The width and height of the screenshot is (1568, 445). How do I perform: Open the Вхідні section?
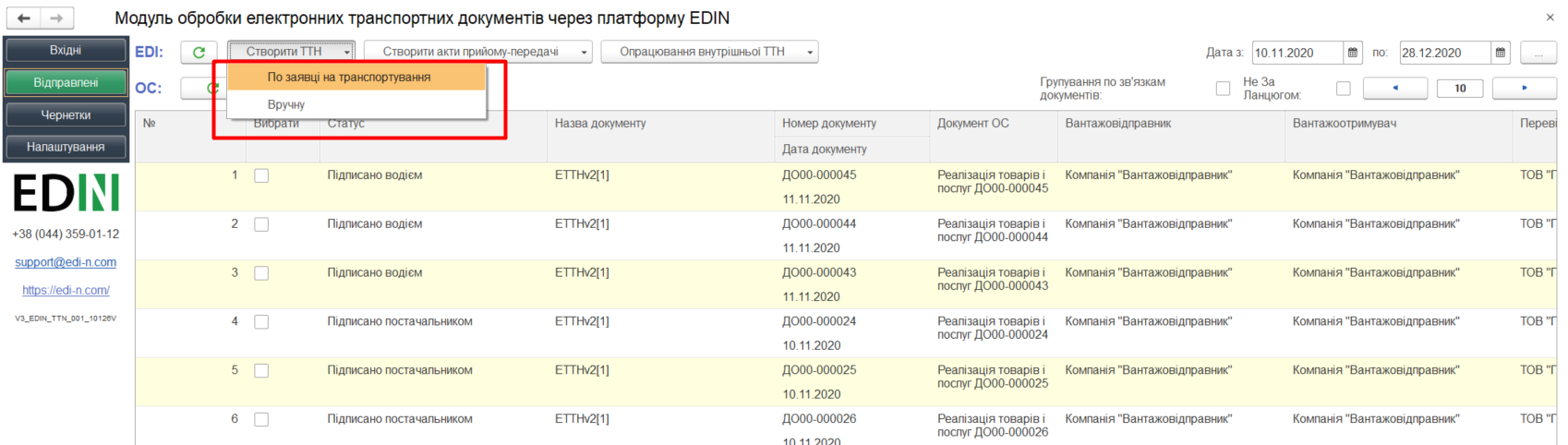pos(66,50)
